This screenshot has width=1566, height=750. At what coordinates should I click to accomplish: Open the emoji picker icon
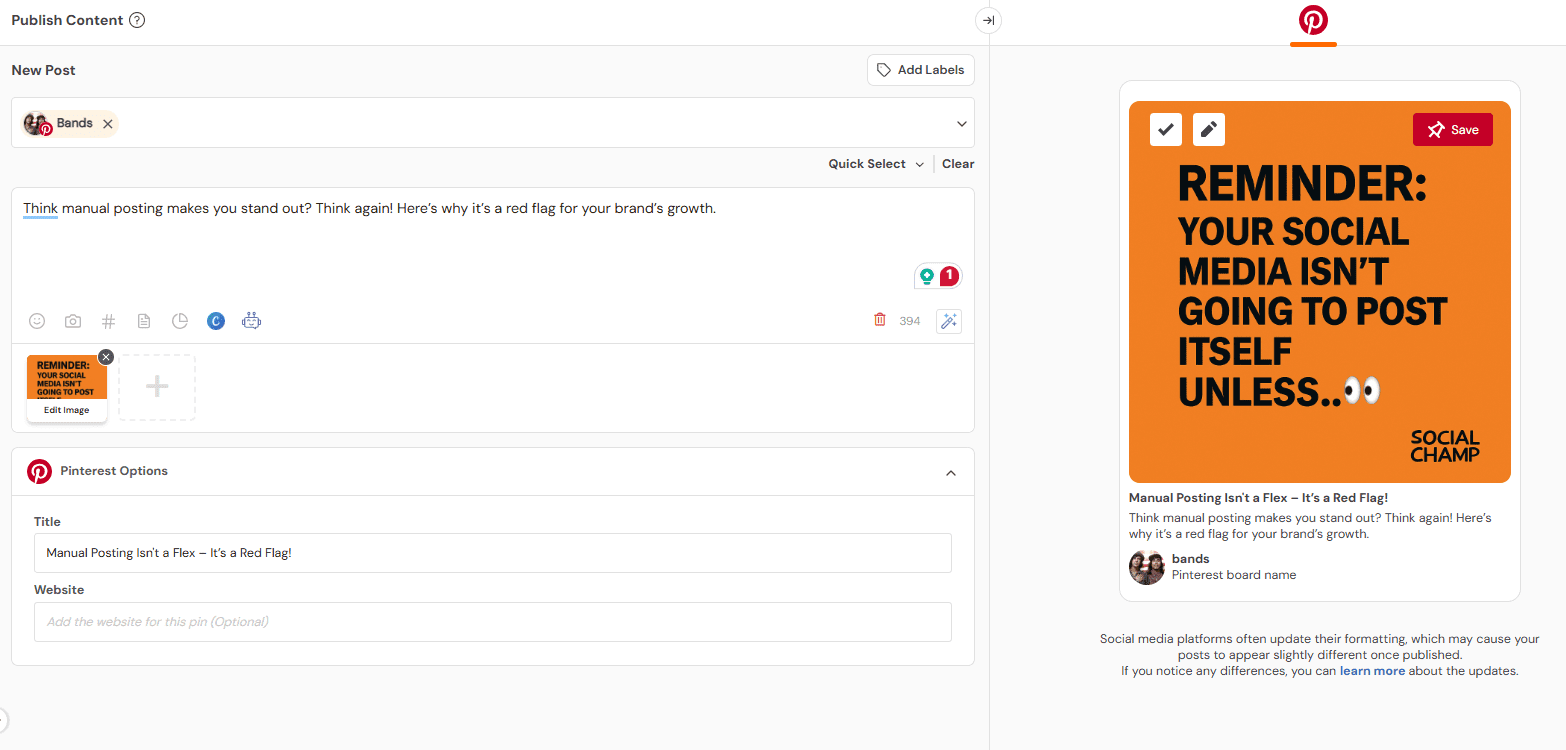click(37, 321)
